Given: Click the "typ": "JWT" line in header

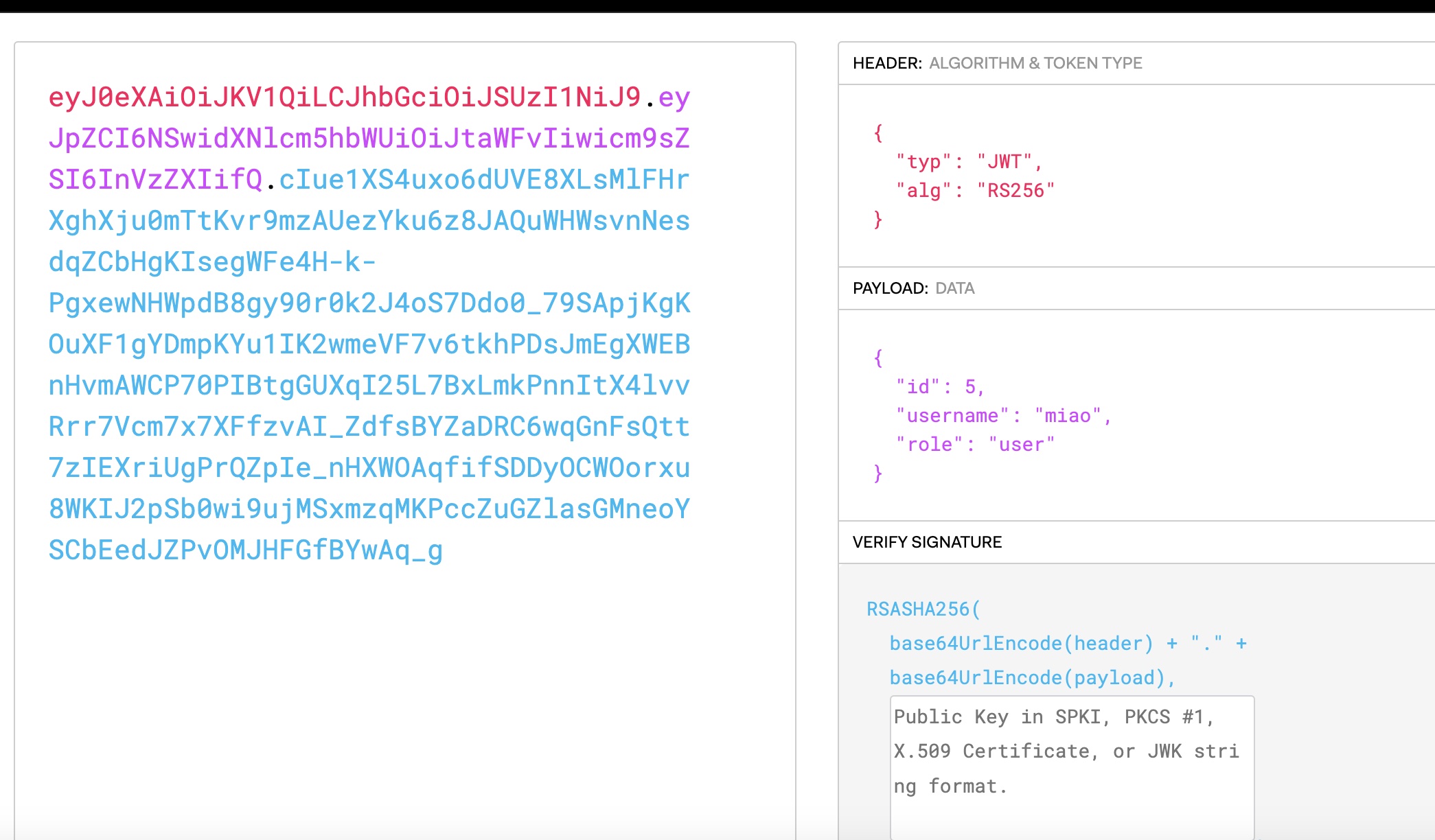Looking at the screenshot, I should tap(969, 162).
